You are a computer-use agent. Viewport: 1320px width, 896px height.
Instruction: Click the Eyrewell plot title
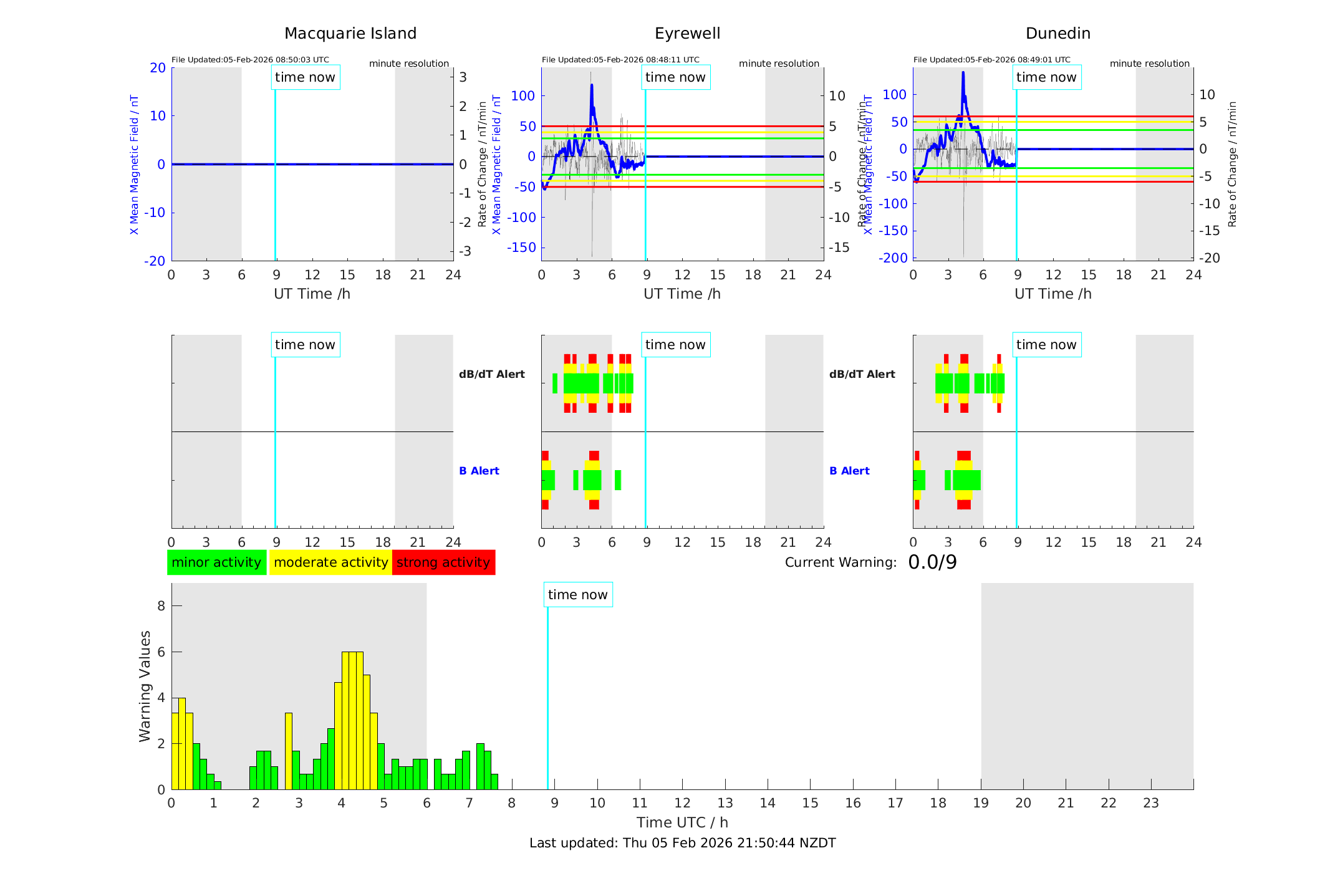coord(687,34)
